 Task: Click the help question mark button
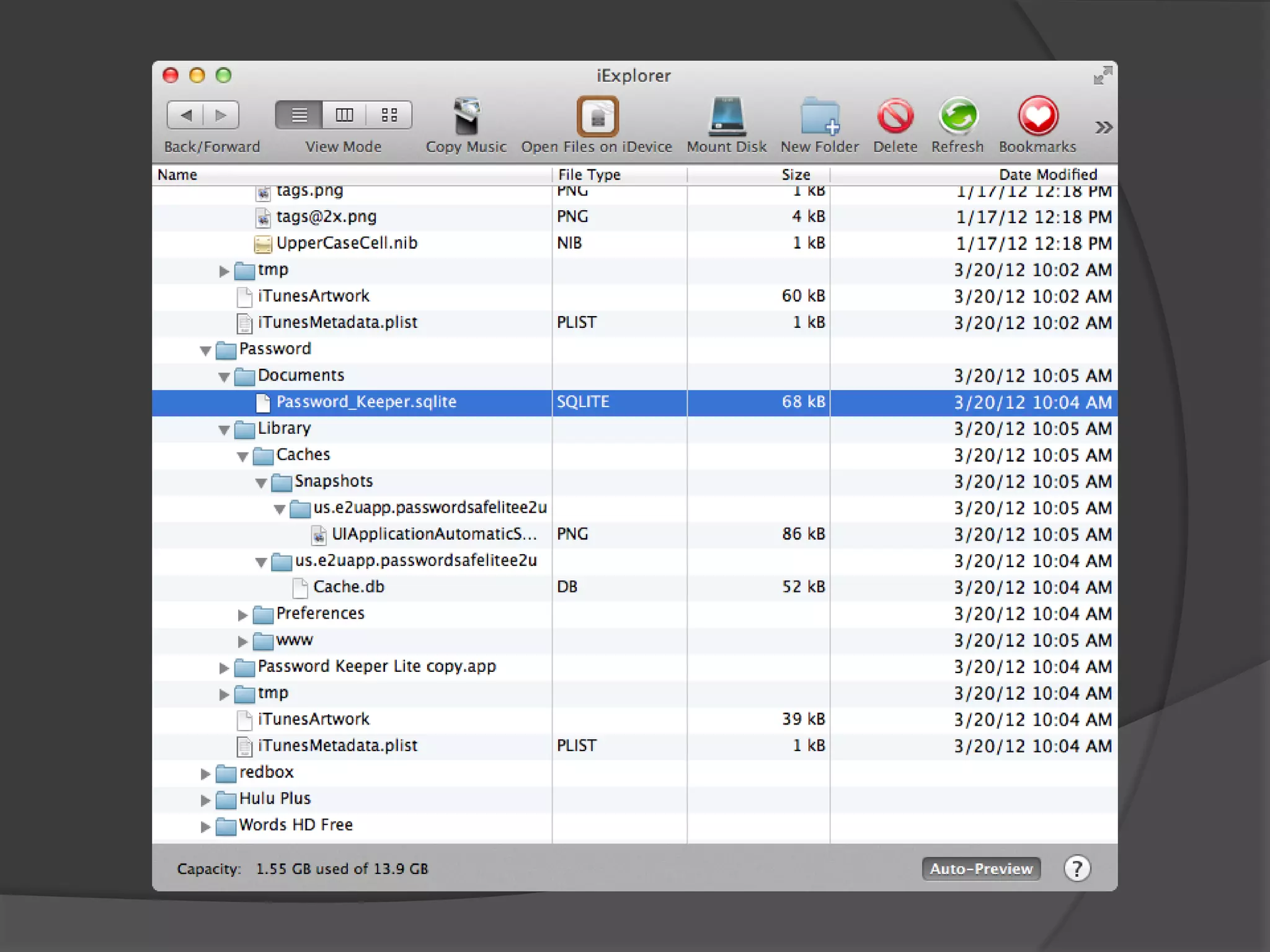(1077, 868)
